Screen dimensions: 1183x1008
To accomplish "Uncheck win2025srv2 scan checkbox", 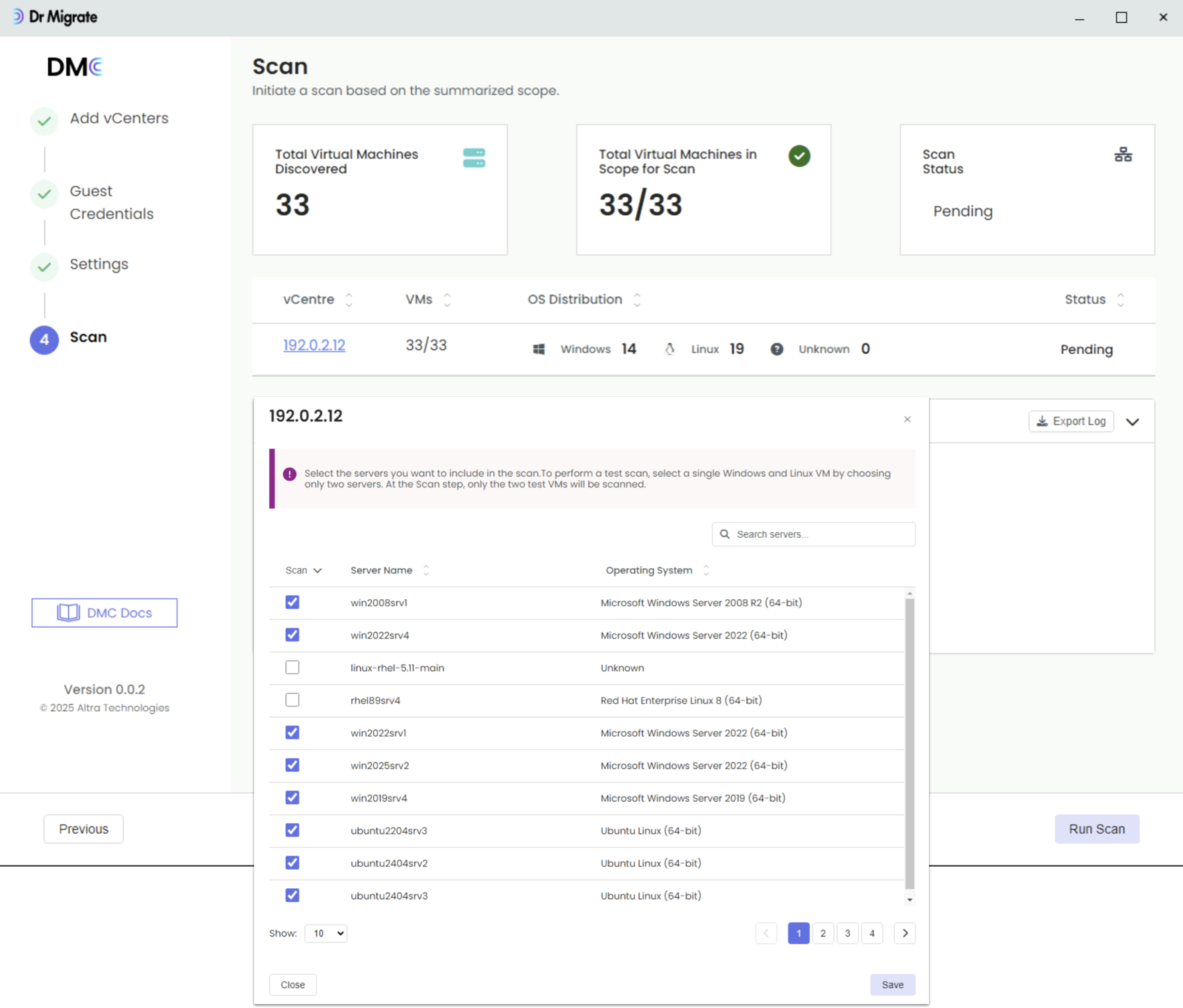I will point(292,765).
